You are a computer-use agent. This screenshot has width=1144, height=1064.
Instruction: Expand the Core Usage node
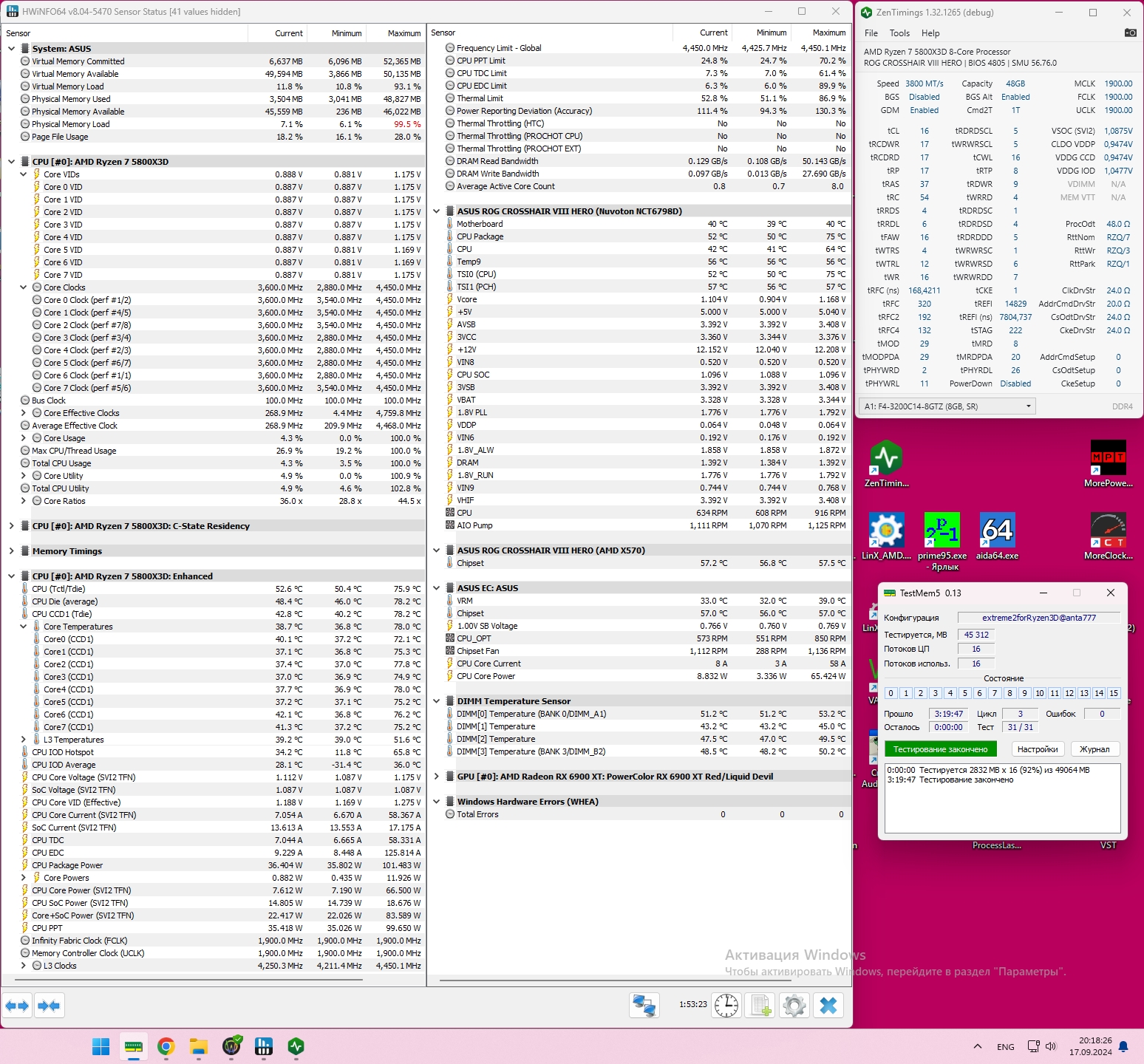23,438
